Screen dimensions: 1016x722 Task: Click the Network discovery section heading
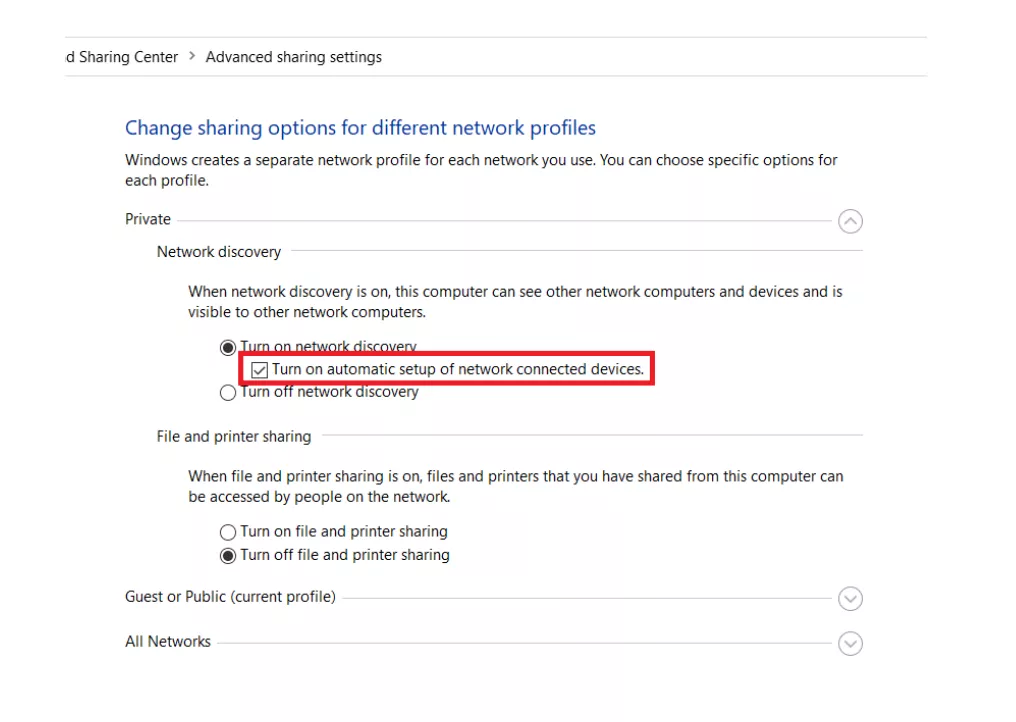click(x=219, y=251)
